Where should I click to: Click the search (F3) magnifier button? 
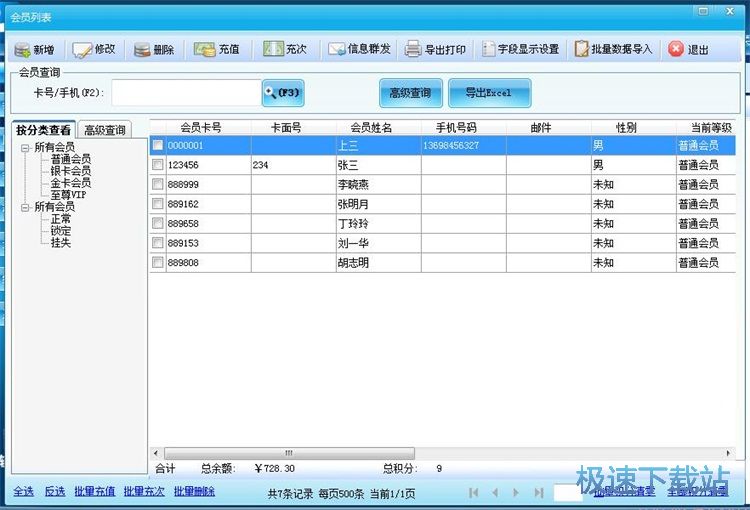(283, 93)
